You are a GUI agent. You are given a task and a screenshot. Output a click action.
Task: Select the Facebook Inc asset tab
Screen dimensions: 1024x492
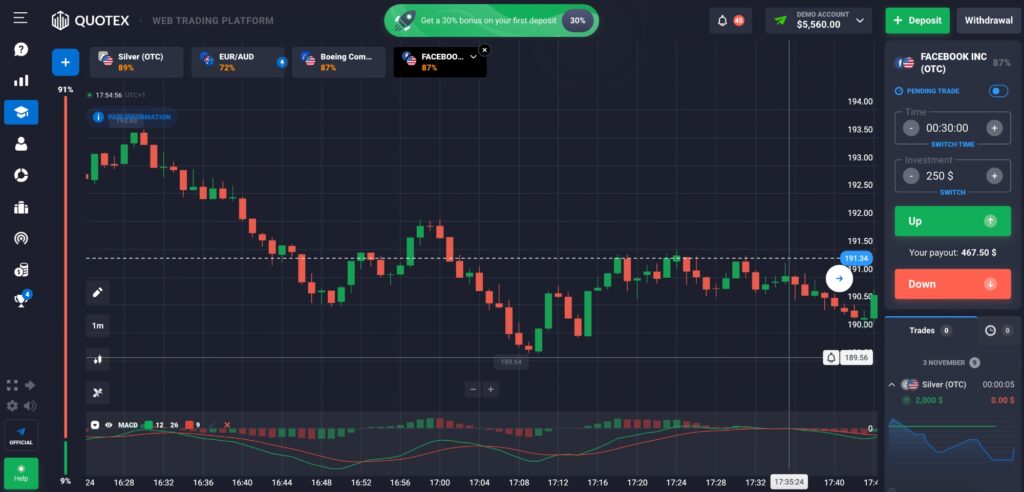click(440, 62)
